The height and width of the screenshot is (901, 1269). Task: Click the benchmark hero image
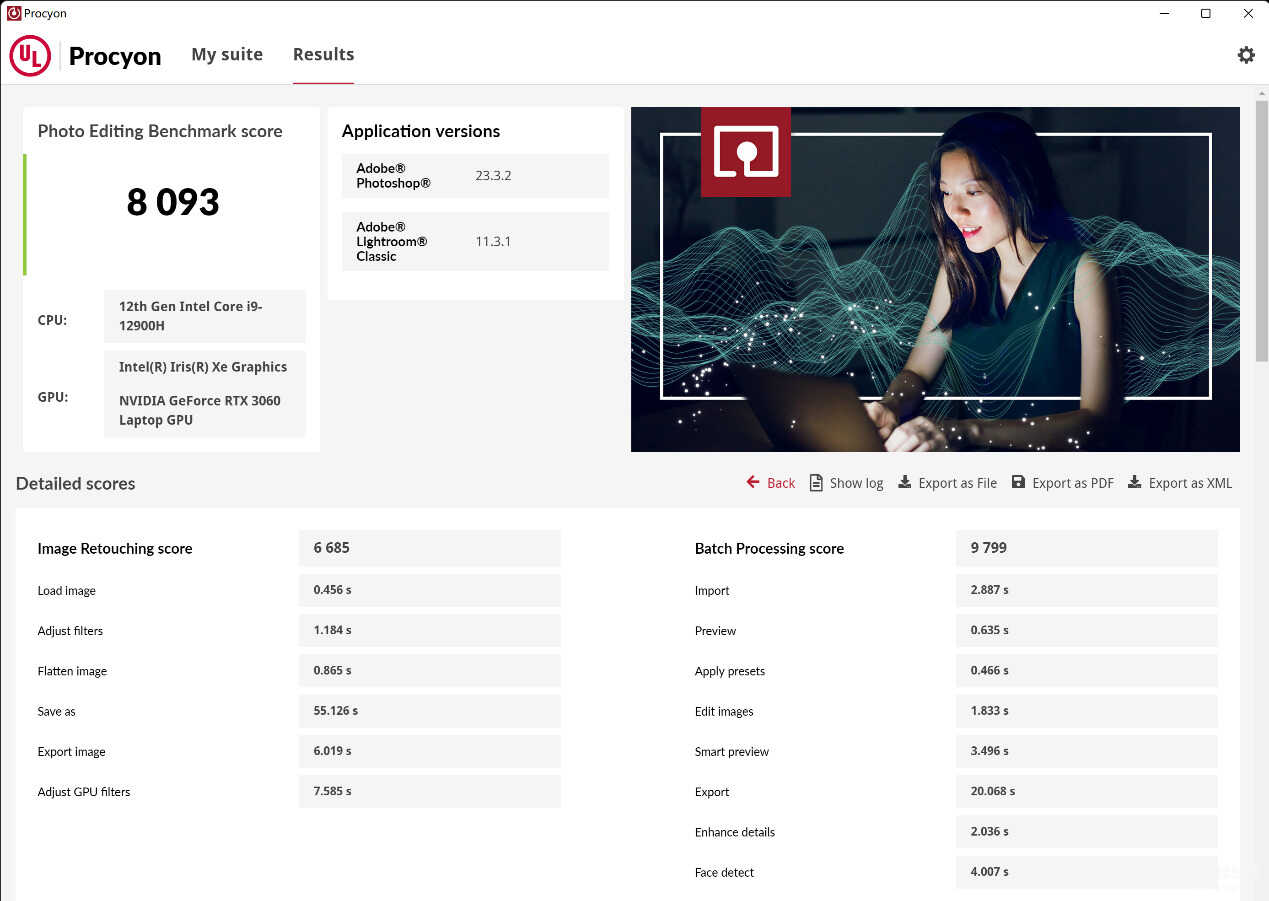(935, 279)
